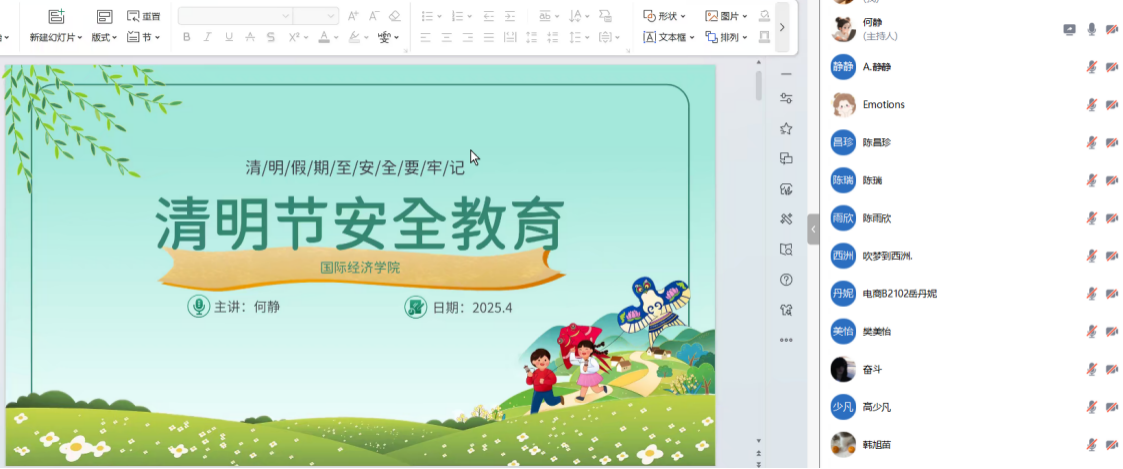This screenshot has width=1123, height=469.
Task: Click the Italic formatting button
Action: 208,38
